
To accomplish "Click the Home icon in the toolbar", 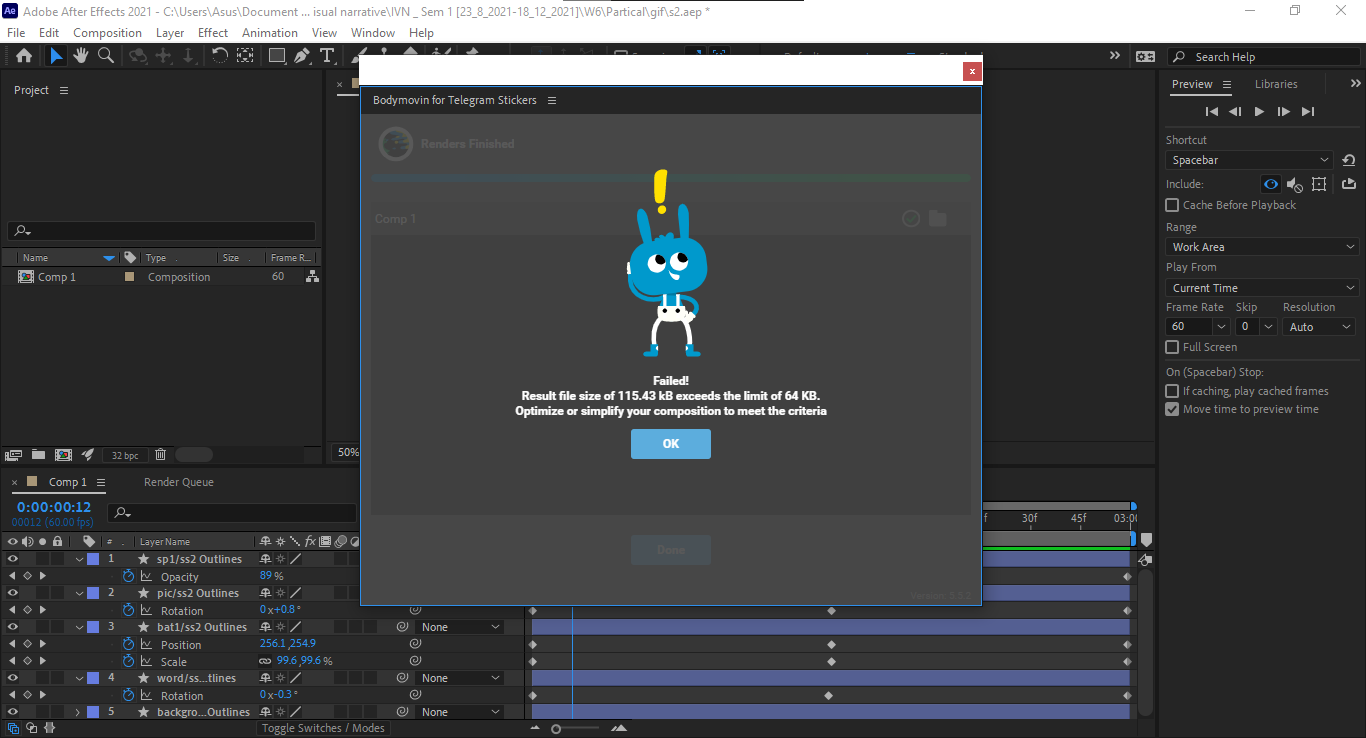I will point(24,56).
